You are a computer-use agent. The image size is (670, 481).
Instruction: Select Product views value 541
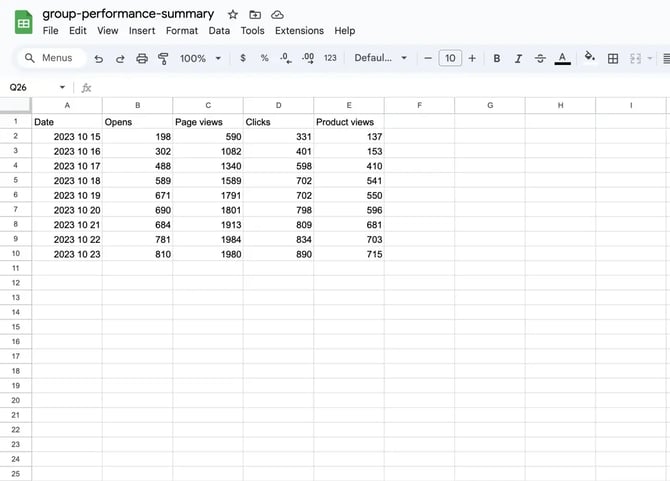pos(349,181)
